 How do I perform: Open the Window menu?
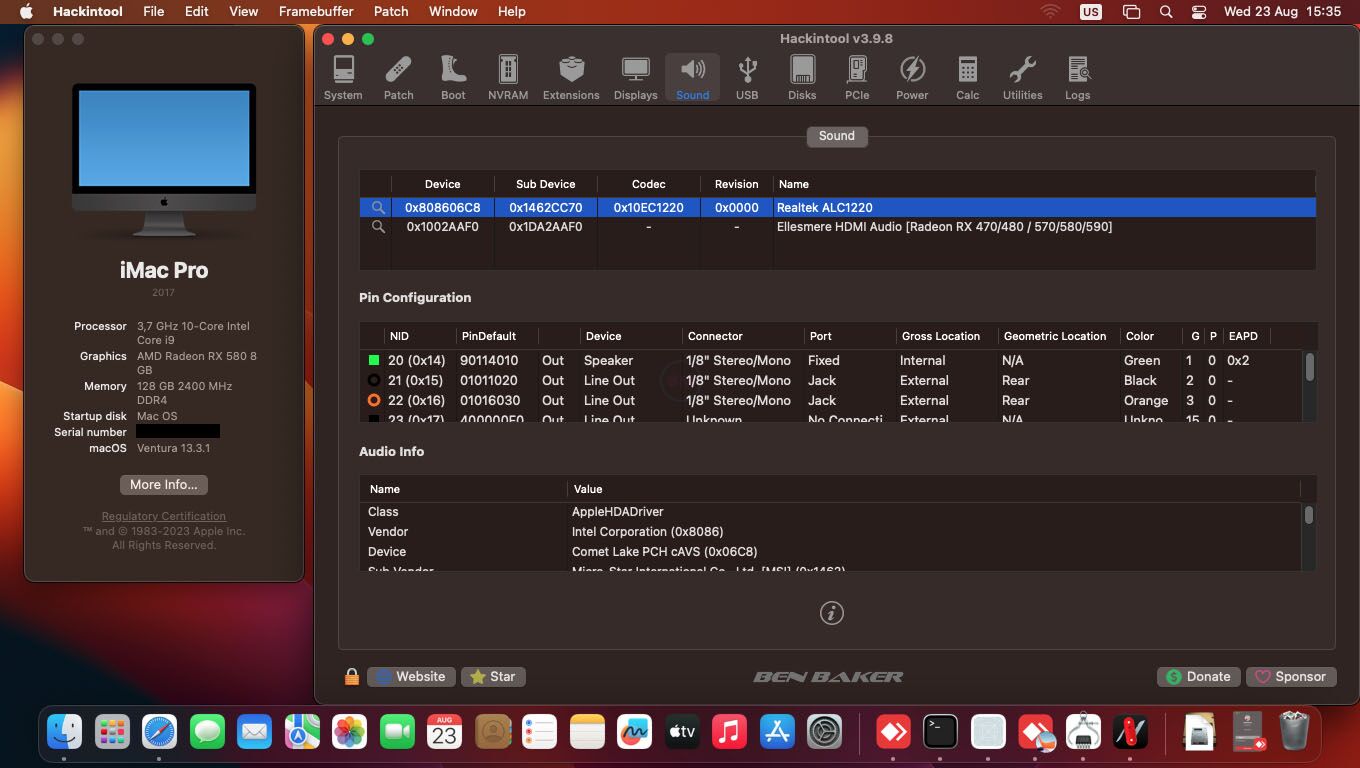(x=453, y=12)
